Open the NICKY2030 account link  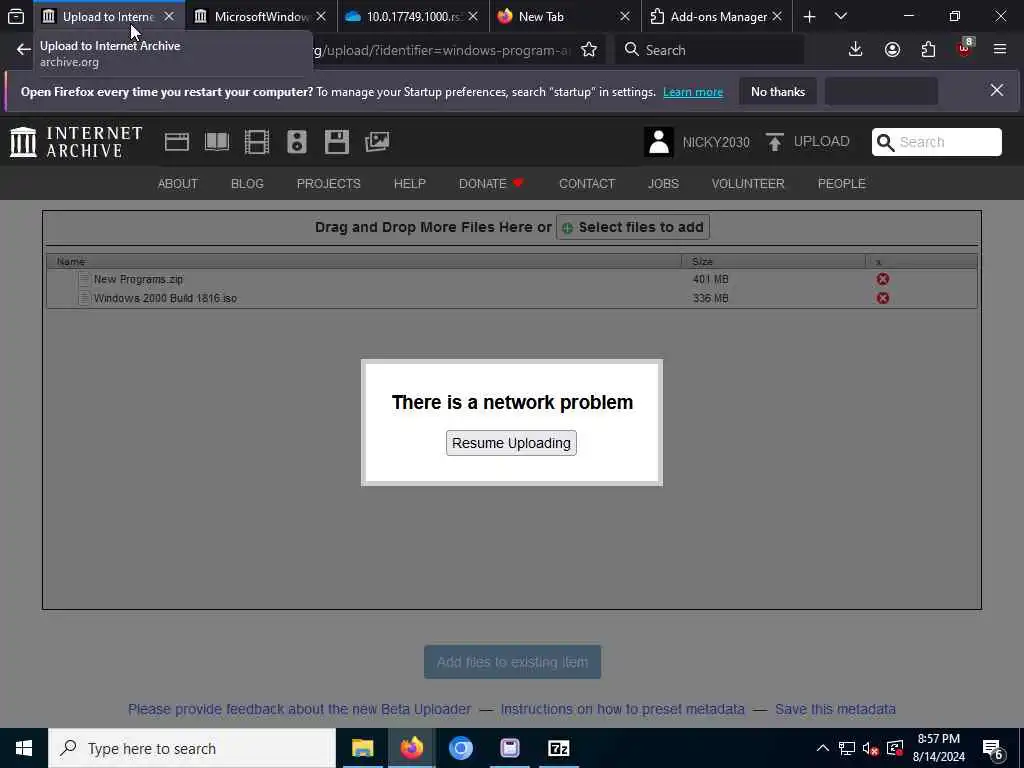(716, 142)
